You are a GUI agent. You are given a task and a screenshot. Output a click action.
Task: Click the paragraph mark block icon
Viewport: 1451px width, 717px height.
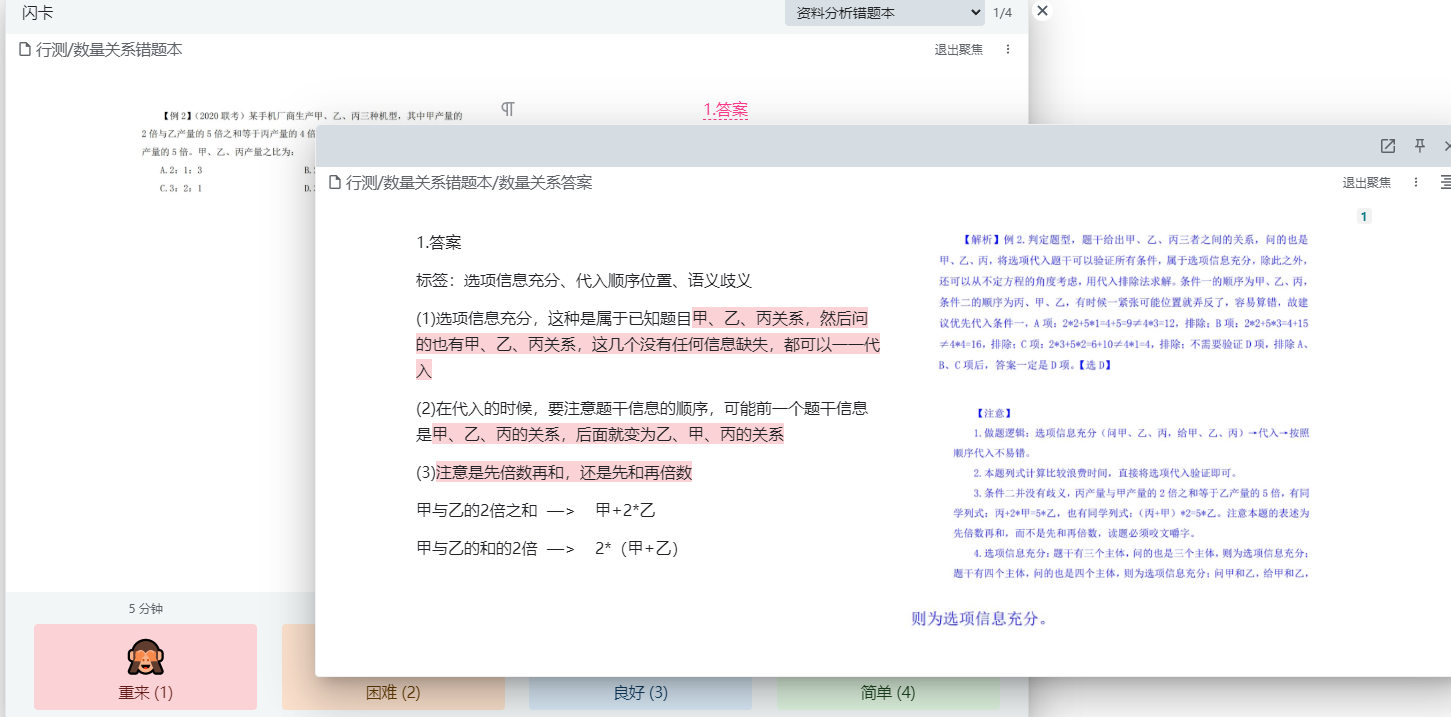pos(508,109)
